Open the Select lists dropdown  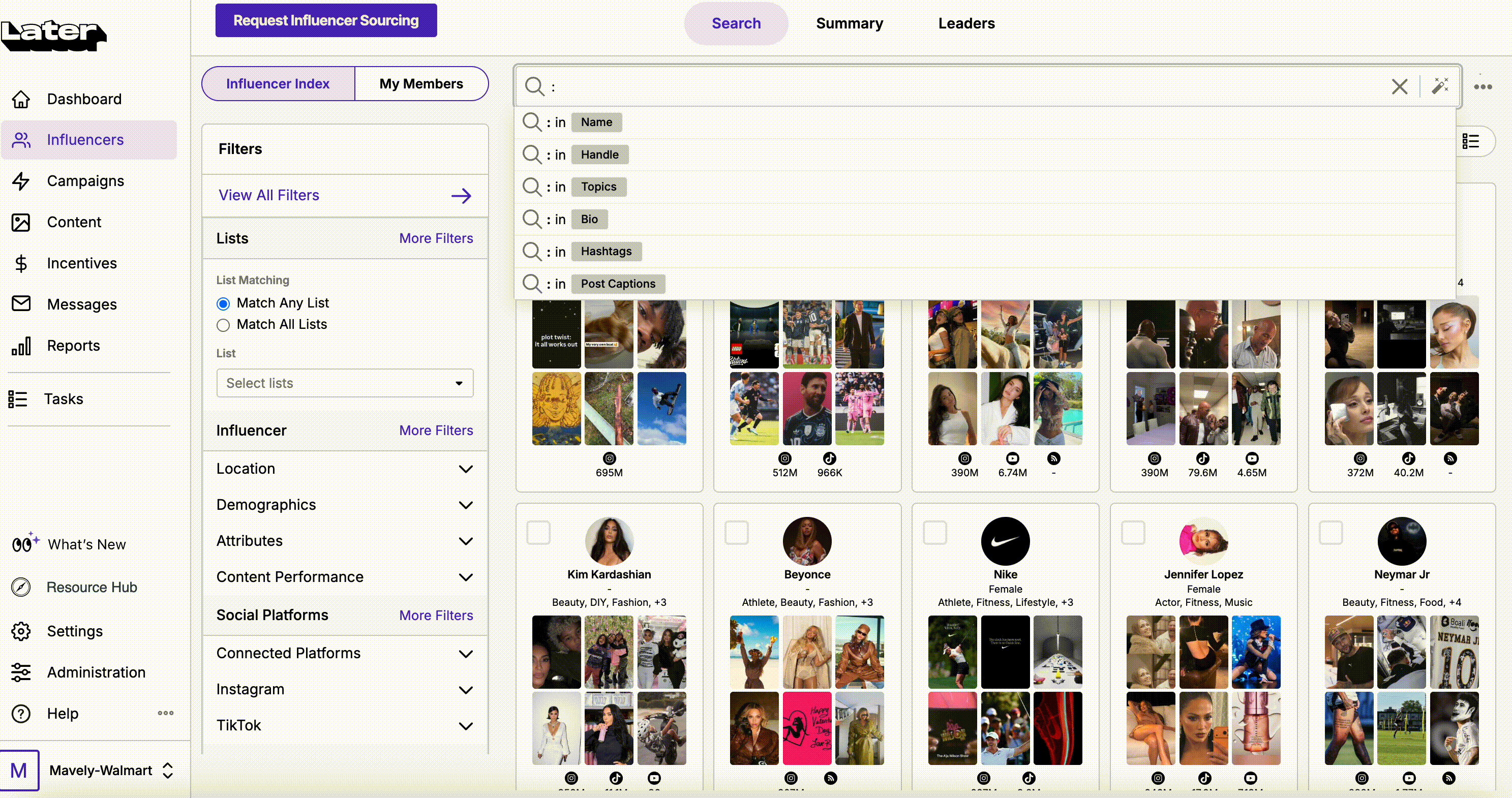[x=345, y=383]
